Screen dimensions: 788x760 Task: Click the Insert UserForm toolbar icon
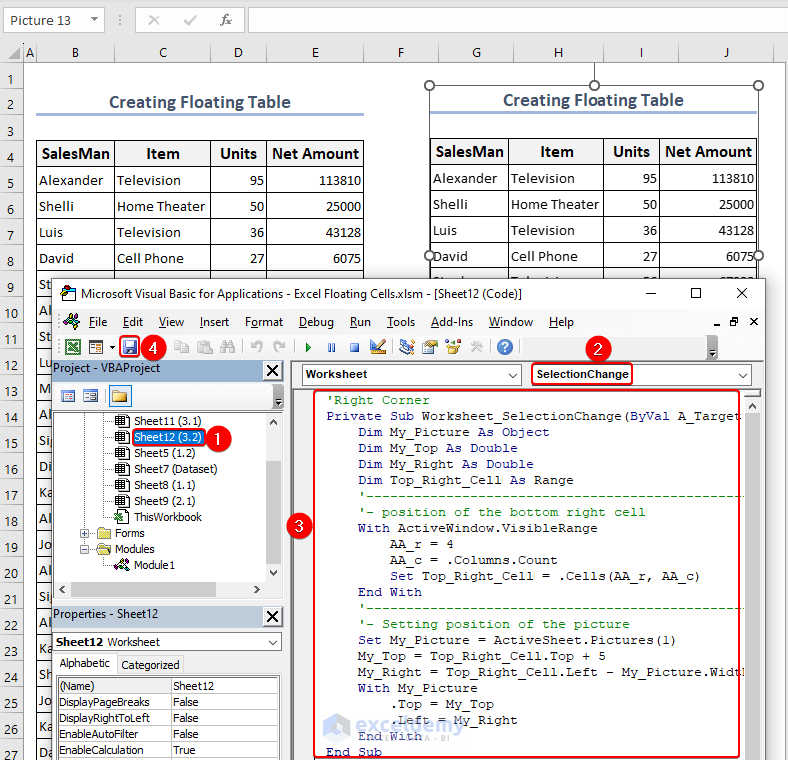click(95, 347)
